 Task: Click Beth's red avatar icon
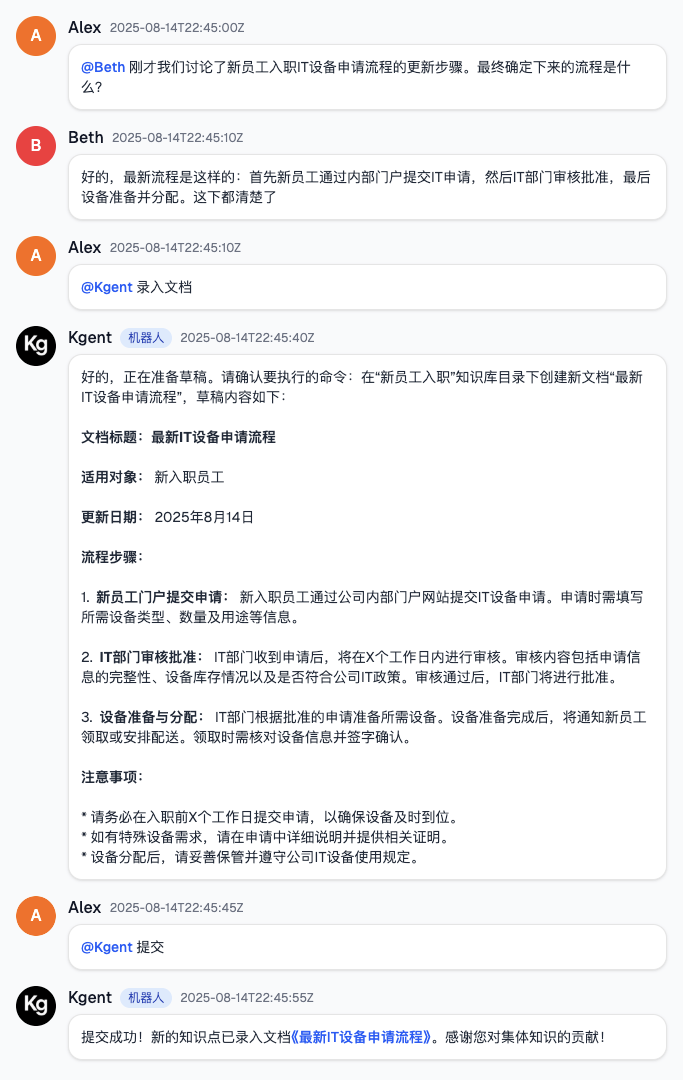[x=36, y=146]
